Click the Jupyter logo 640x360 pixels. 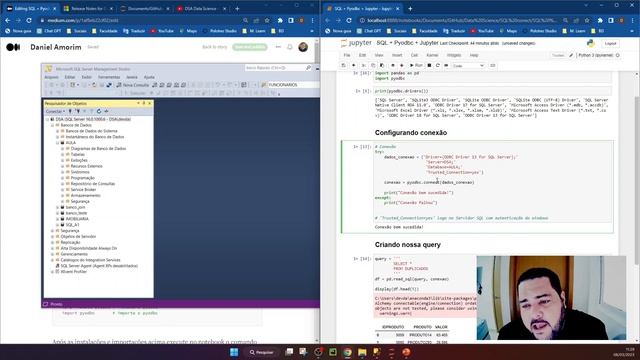(356, 43)
